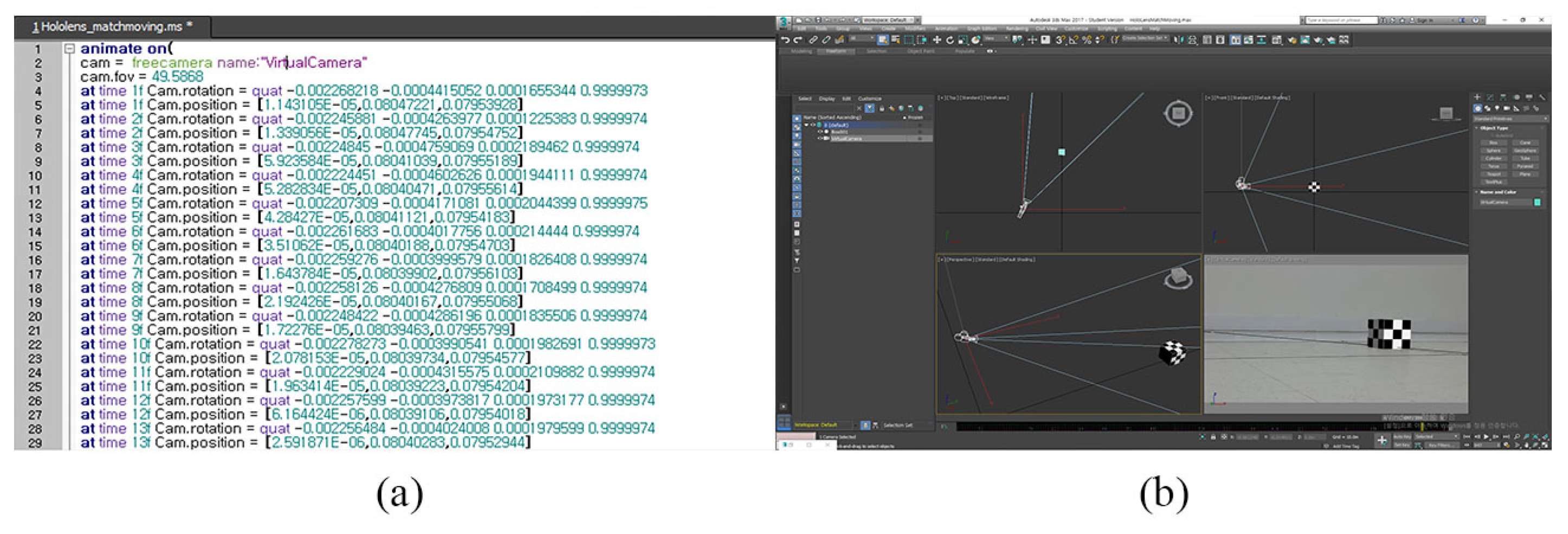The width and height of the screenshot is (1568, 534).
Task: Click the Cameras category icon in Create panel
Action: pyautogui.click(x=1507, y=109)
